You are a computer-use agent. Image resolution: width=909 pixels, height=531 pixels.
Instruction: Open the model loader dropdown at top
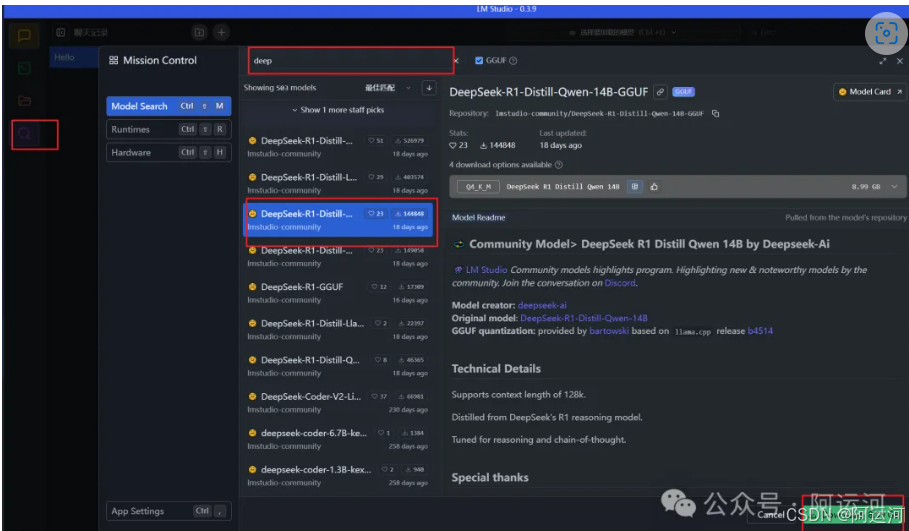[623, 32]
